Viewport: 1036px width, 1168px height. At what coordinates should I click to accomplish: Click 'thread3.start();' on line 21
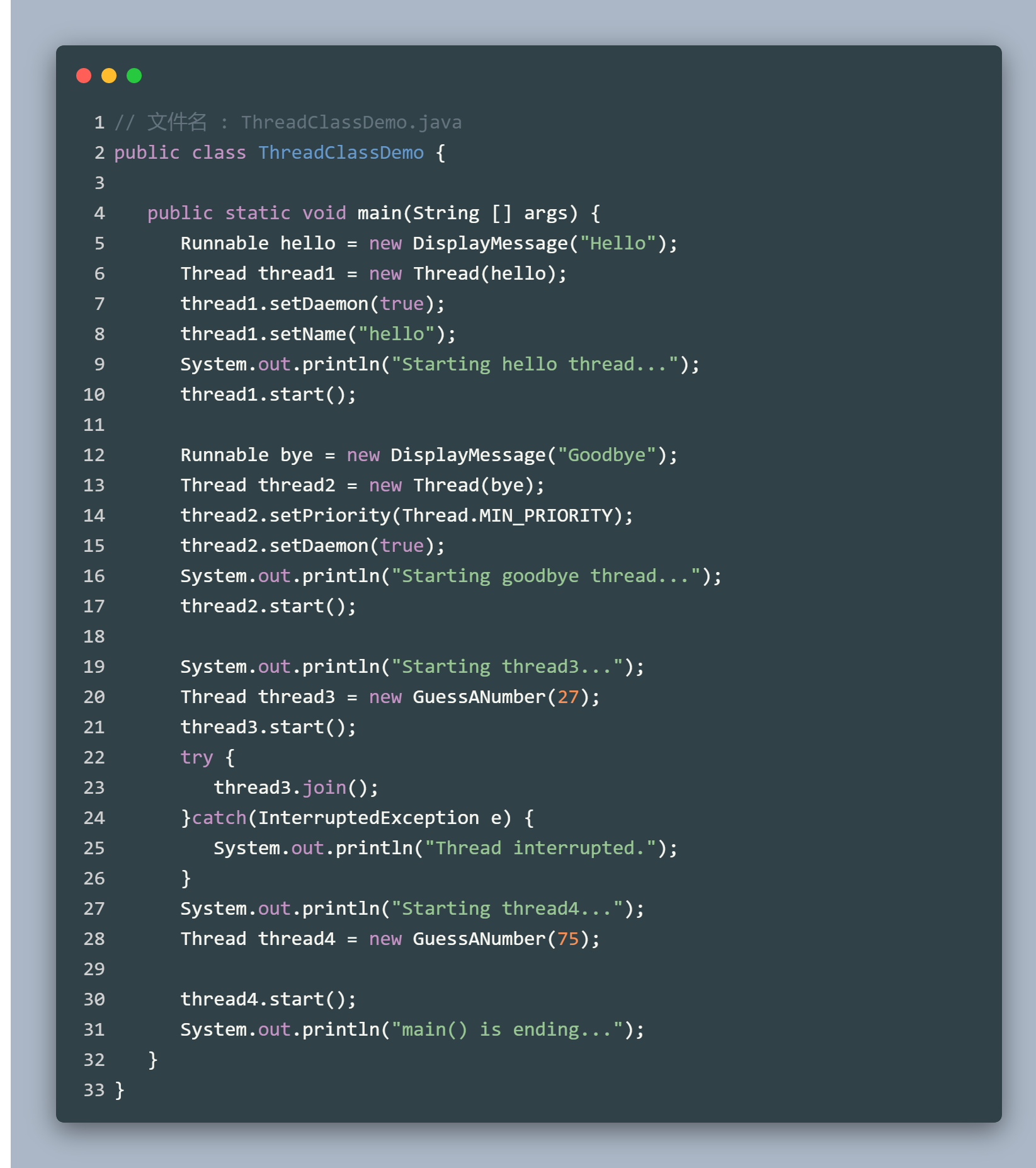pos(269,727)
